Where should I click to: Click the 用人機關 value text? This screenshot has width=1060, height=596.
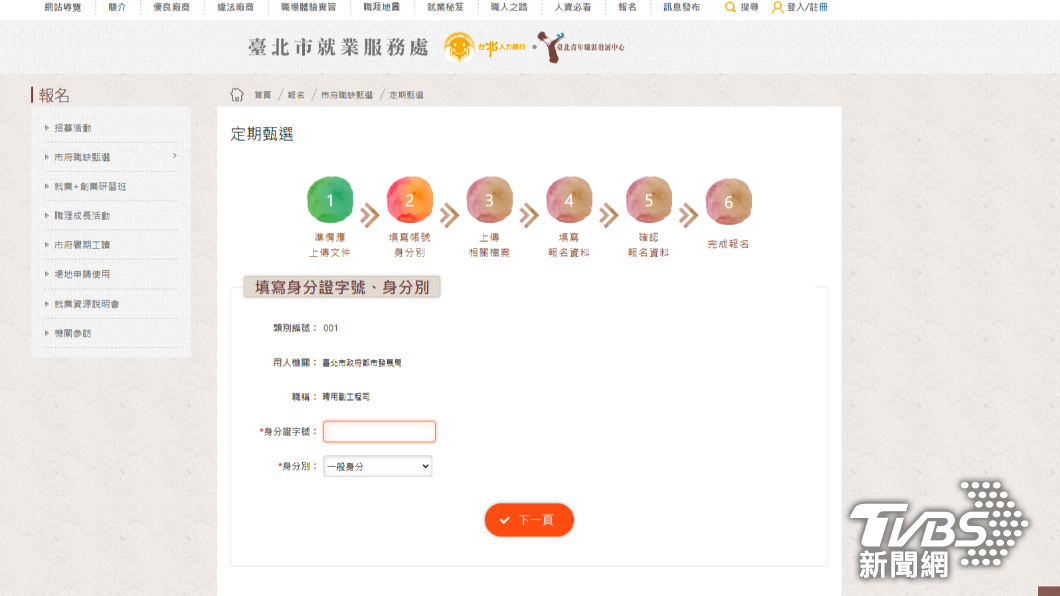coord(362,363)
